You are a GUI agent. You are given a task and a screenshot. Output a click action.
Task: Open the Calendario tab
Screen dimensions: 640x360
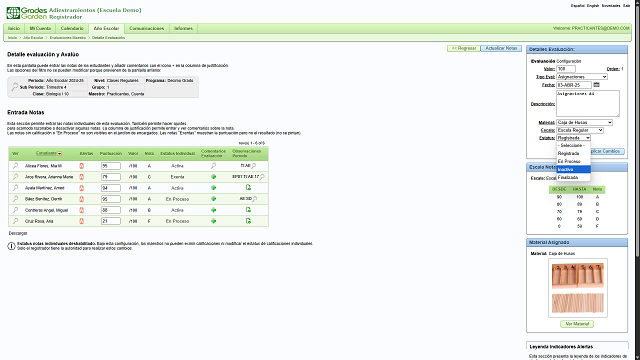(72, 29)
